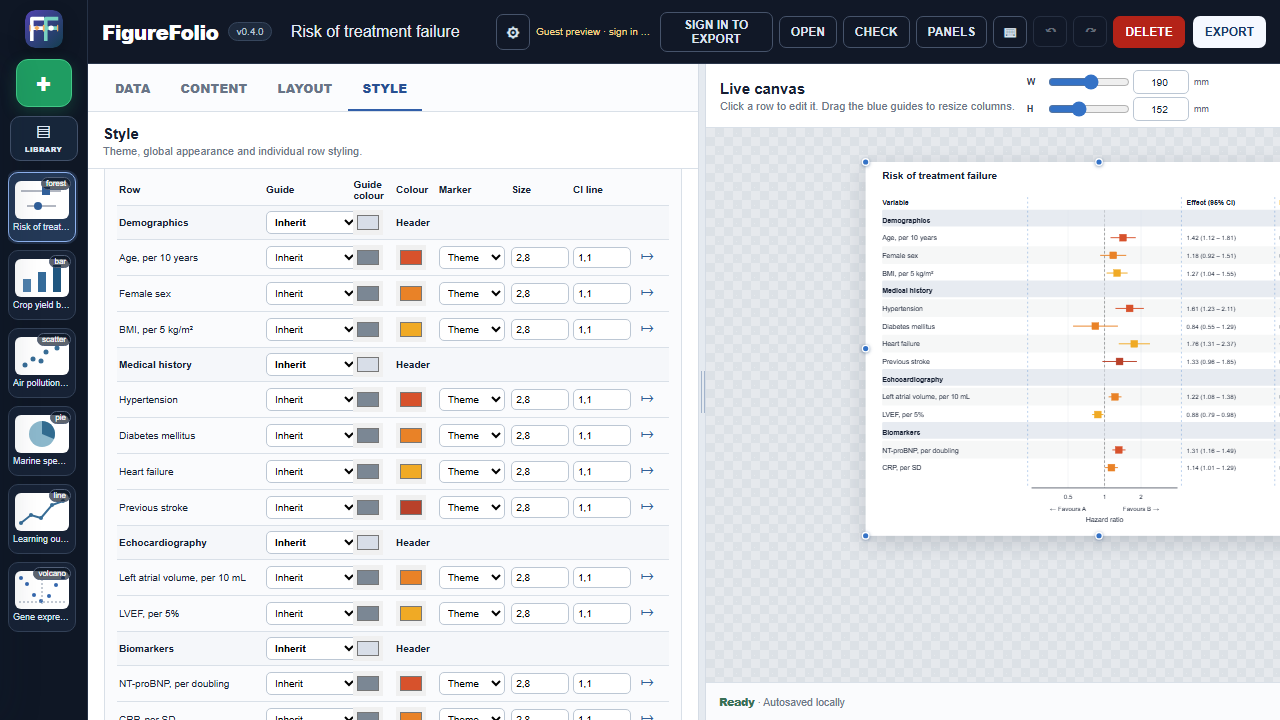Screen dimensions: 1280x720
Task: Redo the last action
Action: point(1090,32)
